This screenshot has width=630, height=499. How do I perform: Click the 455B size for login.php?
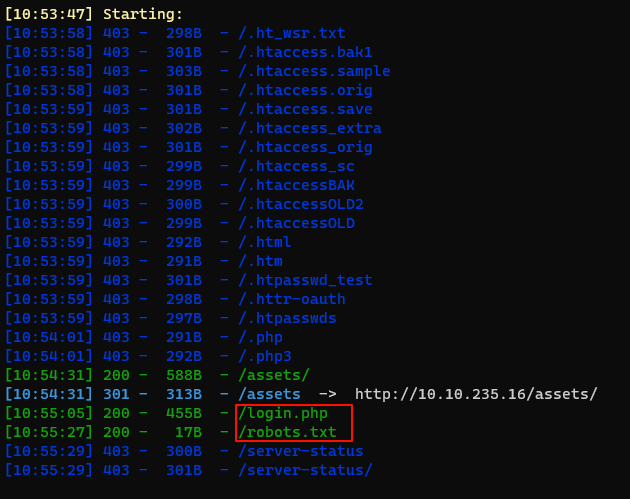point(184,413)
